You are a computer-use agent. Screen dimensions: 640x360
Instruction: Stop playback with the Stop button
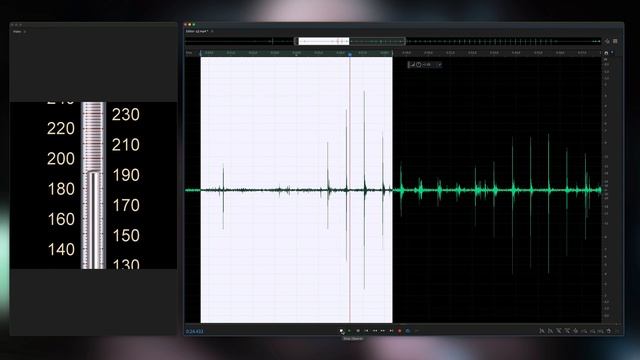341,331
